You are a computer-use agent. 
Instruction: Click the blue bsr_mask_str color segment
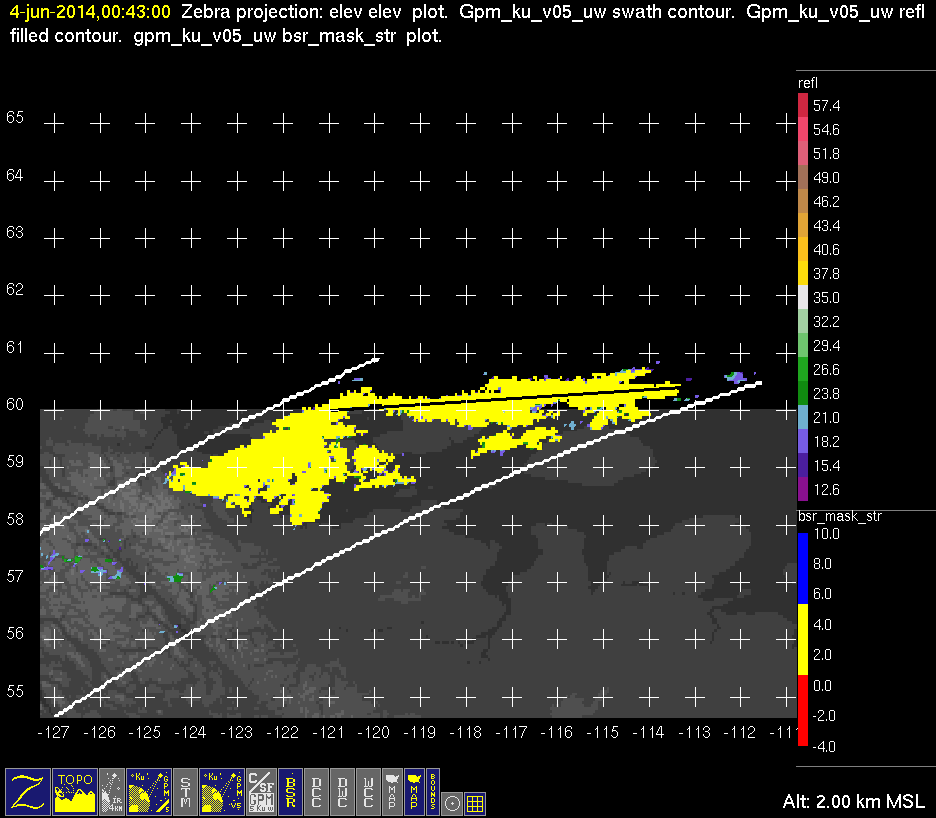802,564
